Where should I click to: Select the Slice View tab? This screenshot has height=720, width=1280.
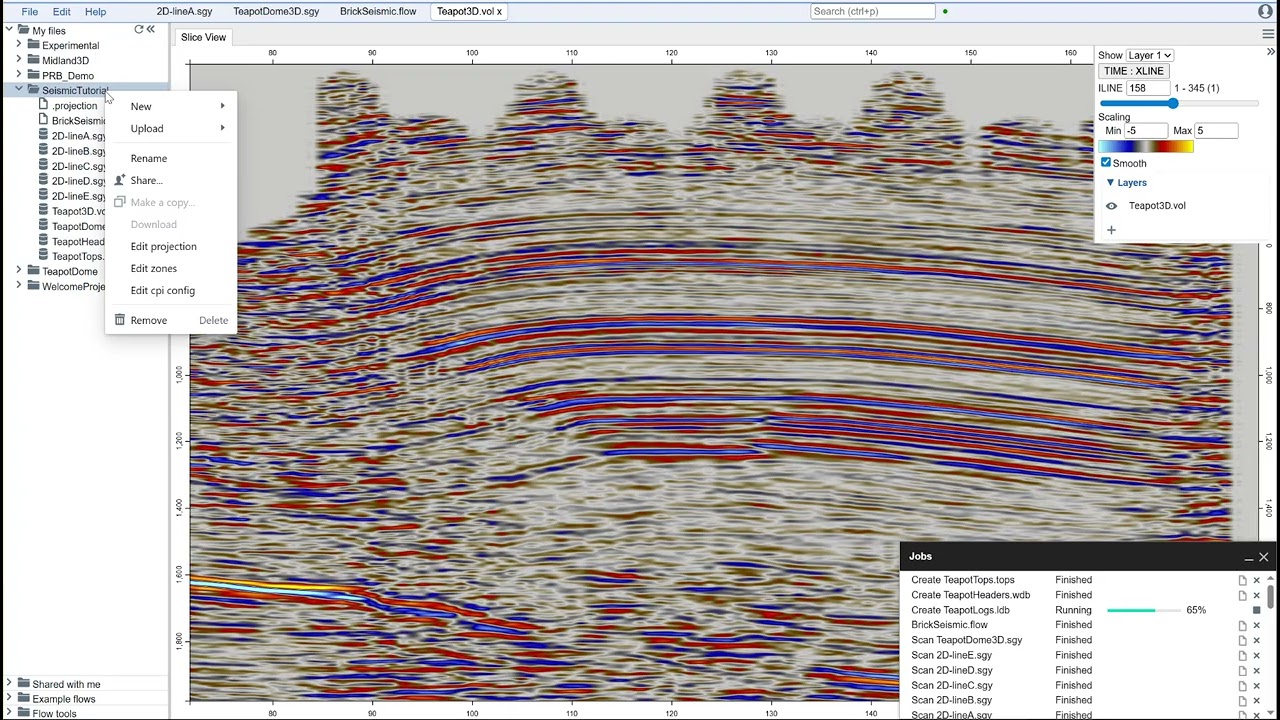[203, 37]
